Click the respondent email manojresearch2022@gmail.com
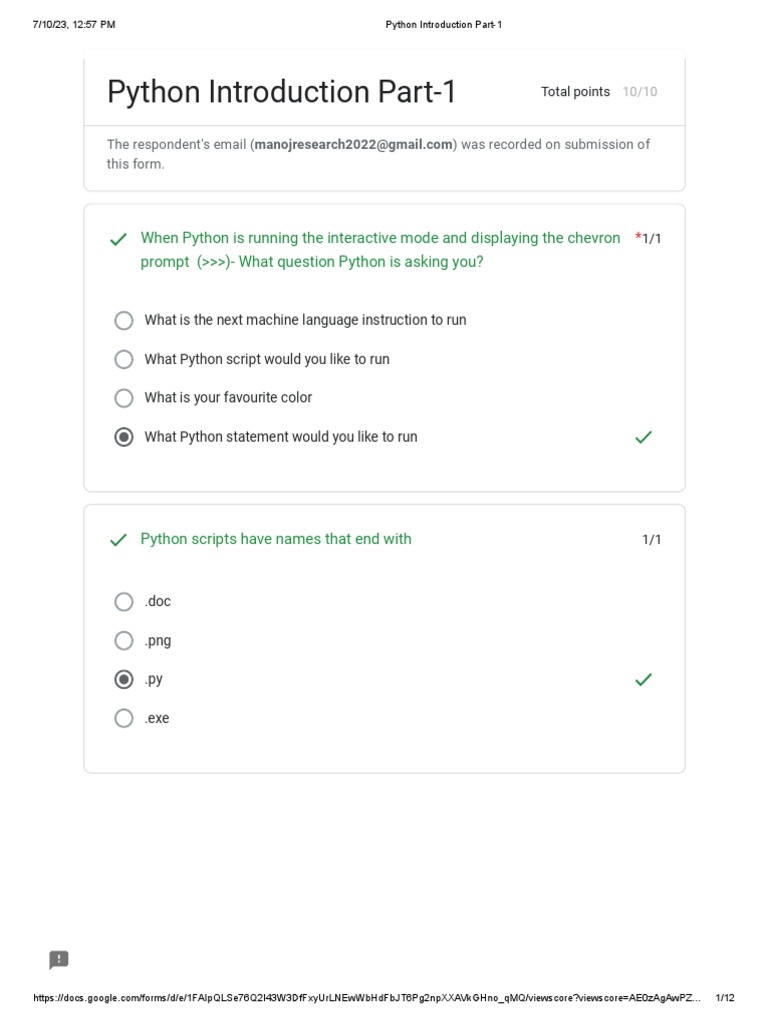This screenshot has height=1024, width=768. [x=354, y=144]
